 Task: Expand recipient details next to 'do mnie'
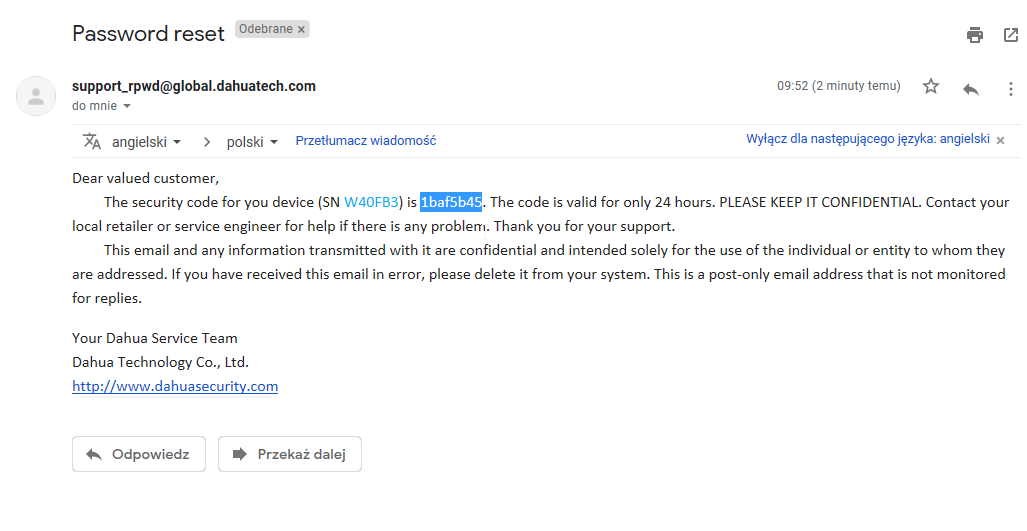tap(127, 106)
